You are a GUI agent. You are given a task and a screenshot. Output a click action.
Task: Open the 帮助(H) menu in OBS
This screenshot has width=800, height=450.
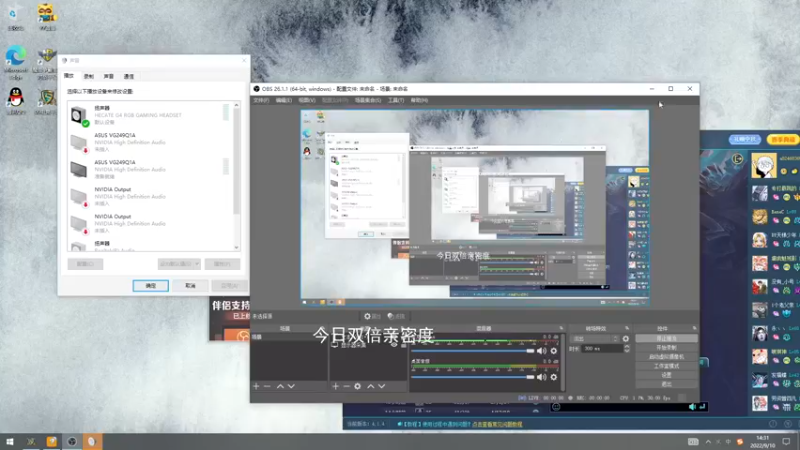click(x=419, y=101)
